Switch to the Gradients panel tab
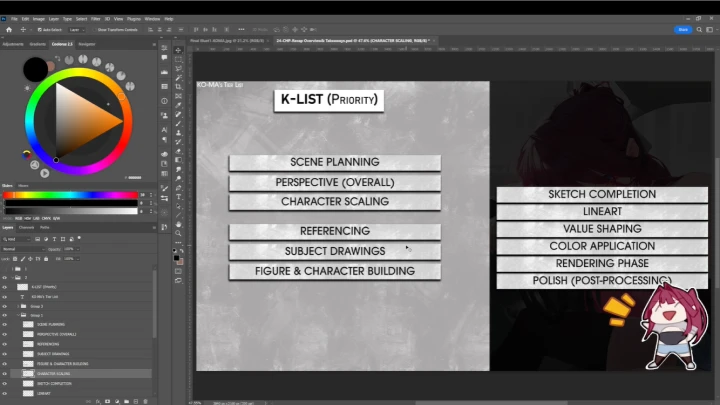The width and height of the screenshot is (720, 405). coord(37,44)
